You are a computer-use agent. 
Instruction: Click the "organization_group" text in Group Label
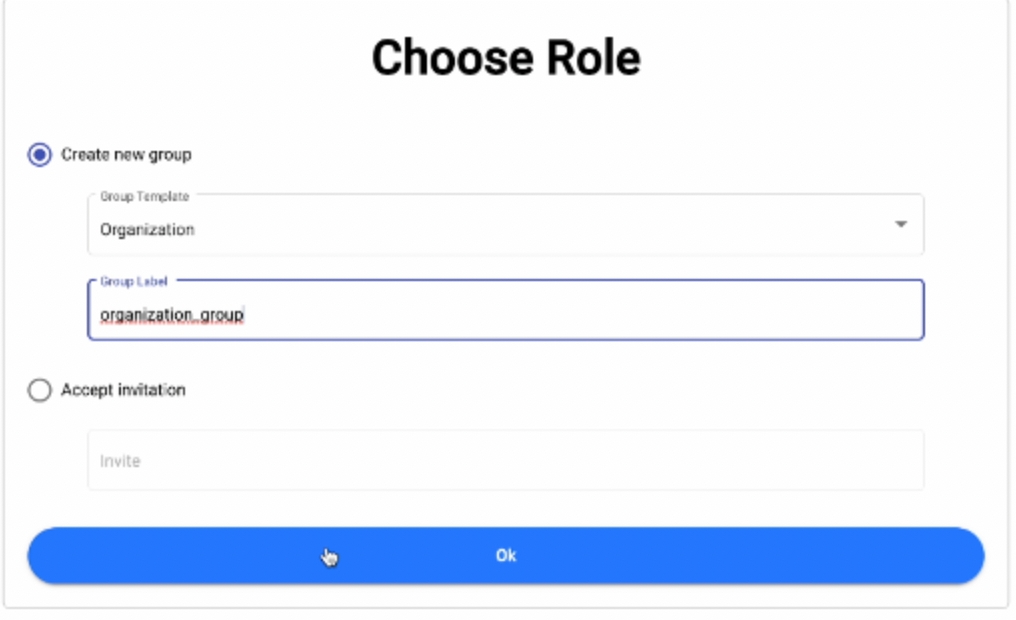[171, 315]
